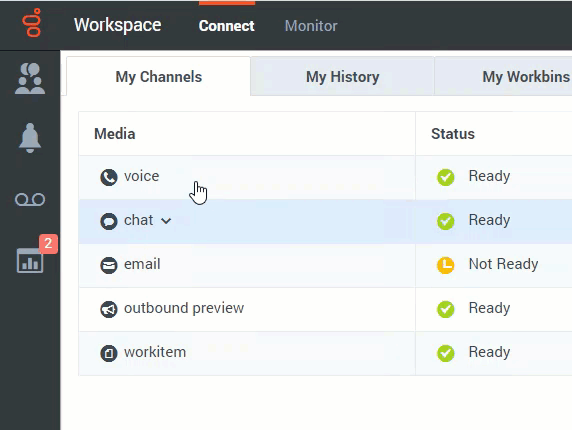The height and width of the screenshot is (430, 572).
Task: Open the voicemail sidebar icon
Action: [x=30, y=199]
